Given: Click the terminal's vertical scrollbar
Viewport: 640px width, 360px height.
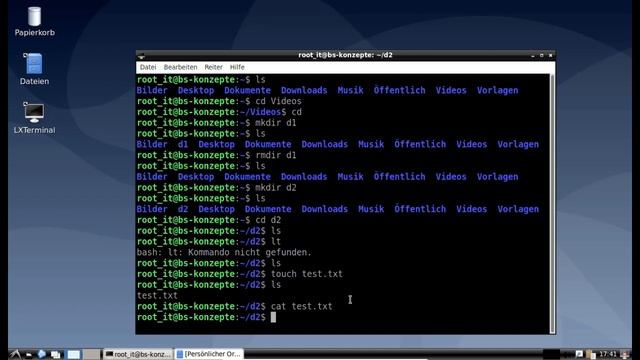Looking at the screenshot, I should pos(552,203).
